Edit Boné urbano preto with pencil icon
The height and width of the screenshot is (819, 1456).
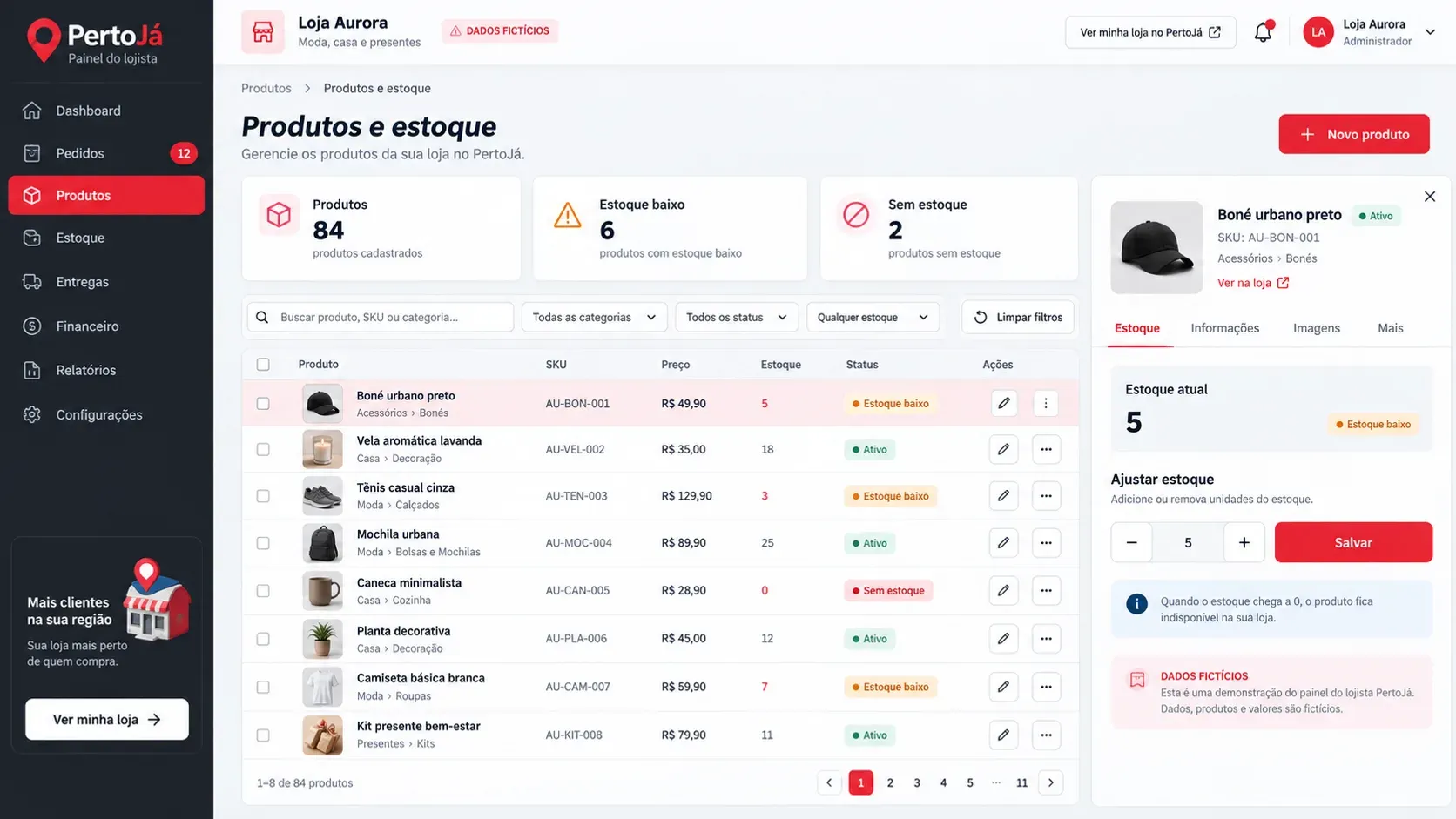1004,403
